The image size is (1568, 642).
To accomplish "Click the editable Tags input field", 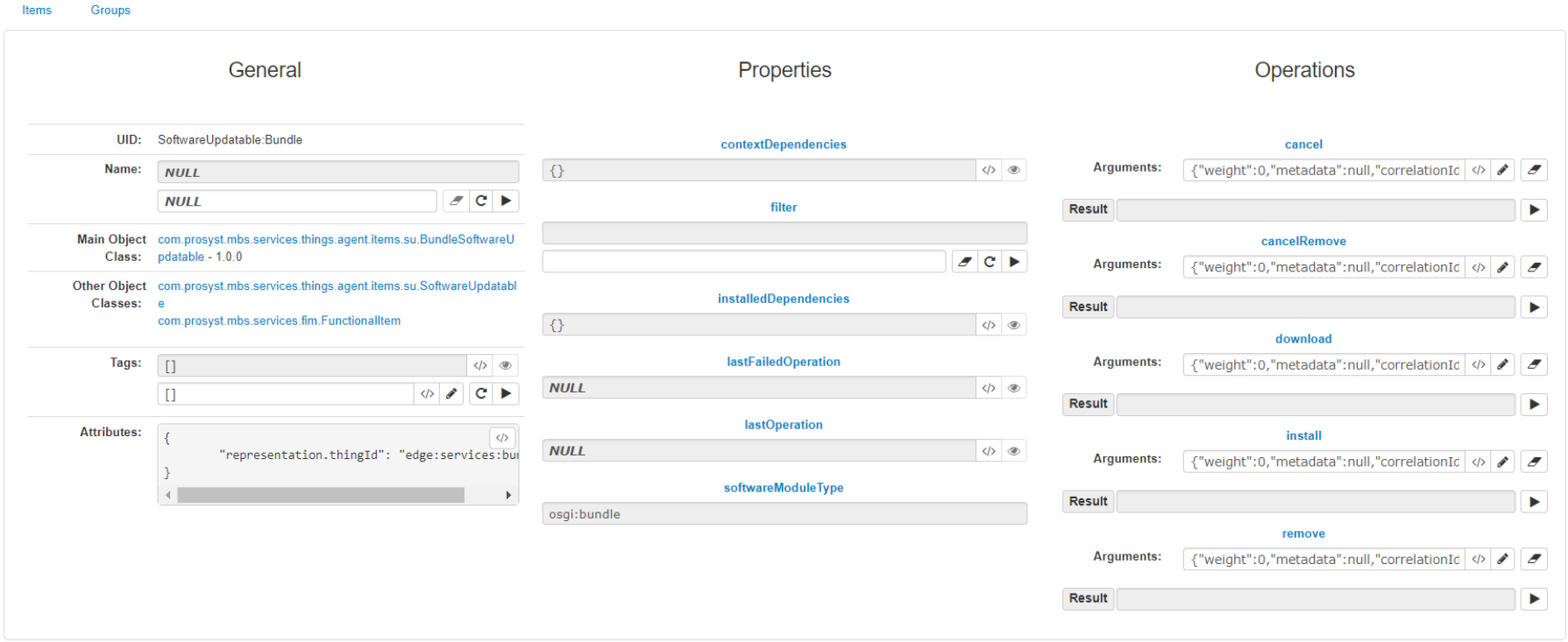I will pyautogui.click(x=286, y=393).
